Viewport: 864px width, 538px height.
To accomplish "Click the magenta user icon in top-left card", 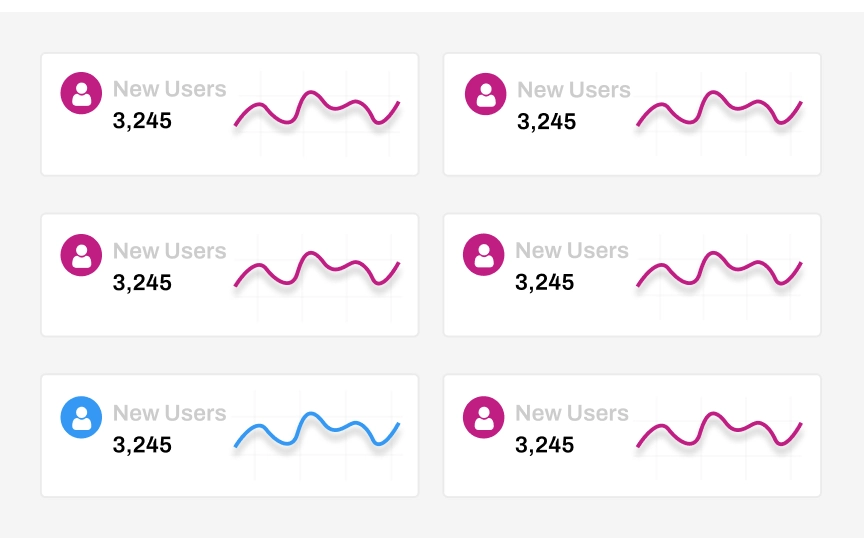I will [x=81, y=93].
